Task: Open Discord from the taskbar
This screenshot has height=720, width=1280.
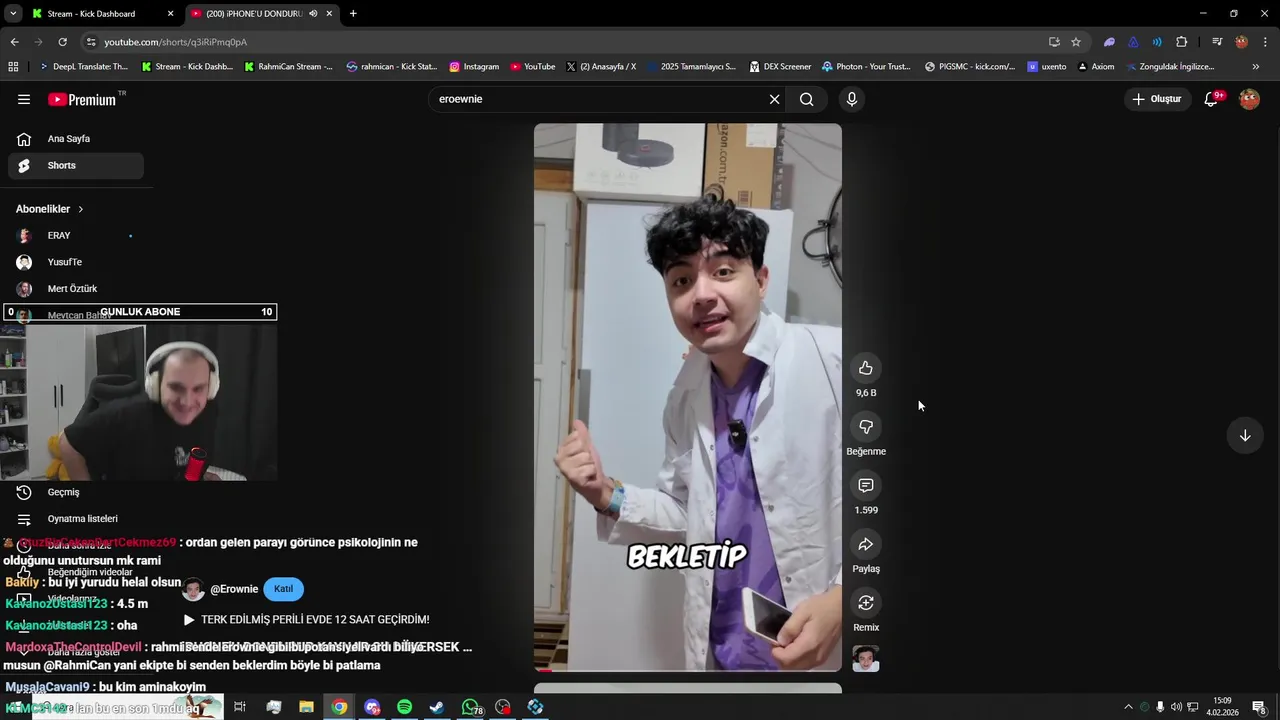Action: (x=372, y=707)
